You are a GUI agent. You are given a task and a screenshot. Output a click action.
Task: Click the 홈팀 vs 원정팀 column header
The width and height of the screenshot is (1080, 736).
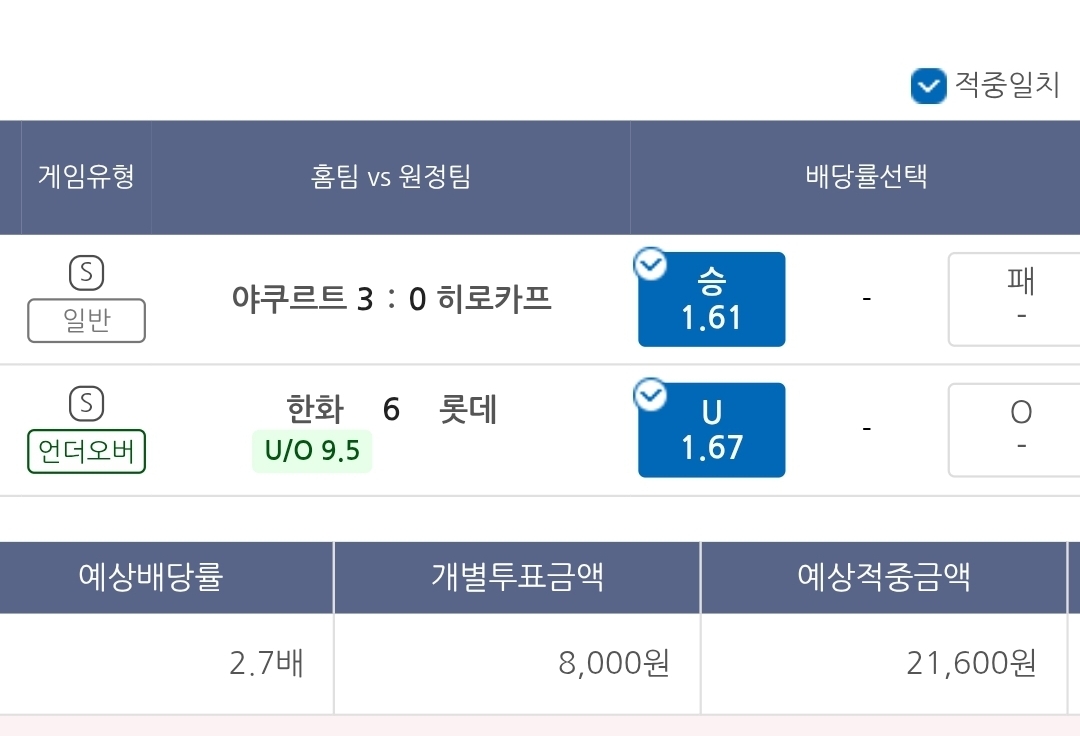(391, 177)
